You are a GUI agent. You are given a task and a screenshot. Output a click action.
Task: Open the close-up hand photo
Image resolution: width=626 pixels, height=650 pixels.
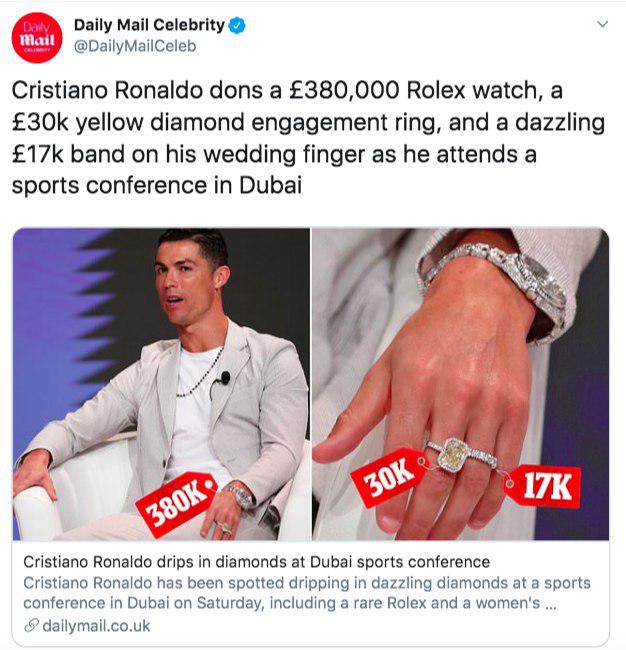point(461,384)
